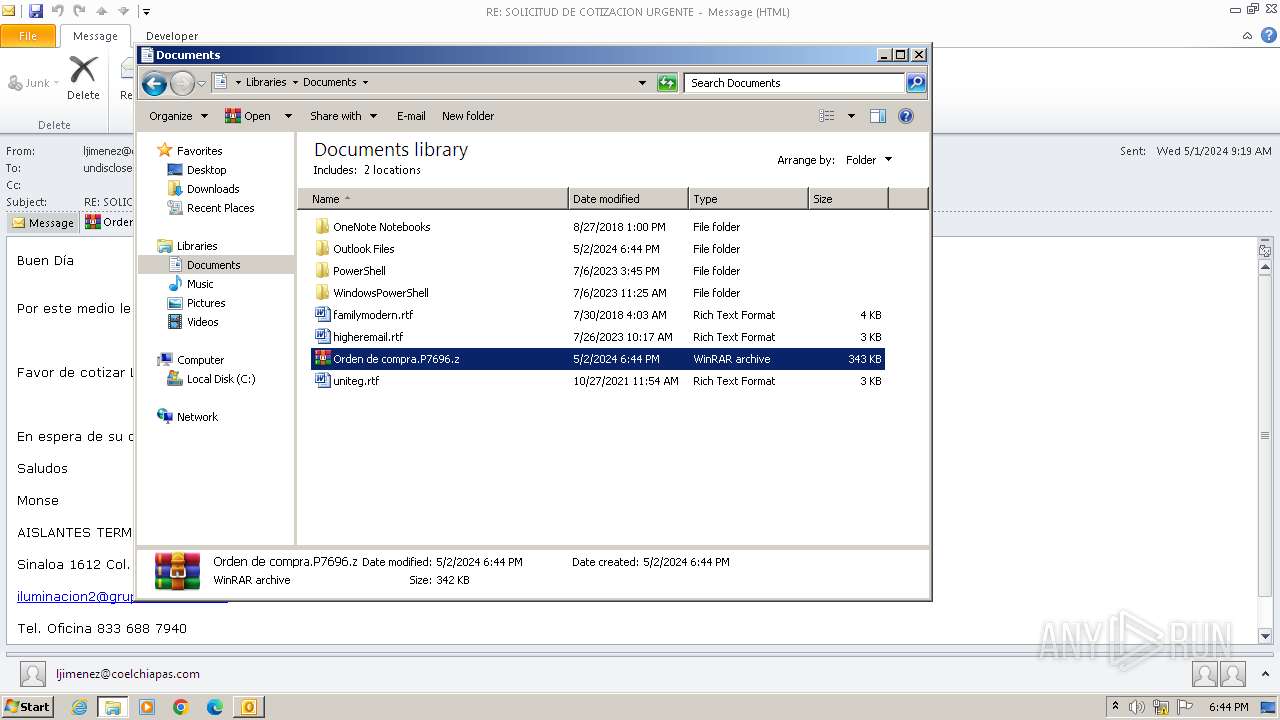The height and width of the screenshot is (720, 1280).
Task: Open the File tab in Outlook
Action: click(28, 36)
